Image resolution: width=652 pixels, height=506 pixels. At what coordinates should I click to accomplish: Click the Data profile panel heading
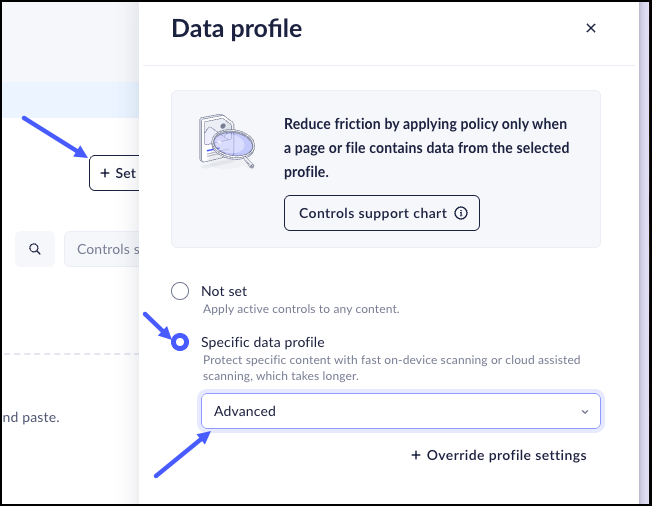(237, 28)
